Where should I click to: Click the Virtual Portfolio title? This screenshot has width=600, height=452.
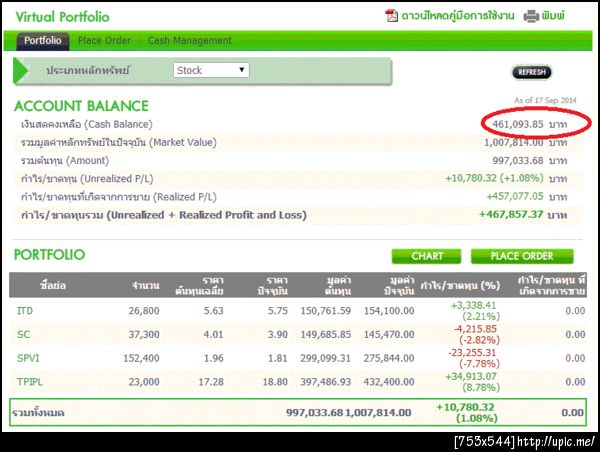tap(62, 17)
